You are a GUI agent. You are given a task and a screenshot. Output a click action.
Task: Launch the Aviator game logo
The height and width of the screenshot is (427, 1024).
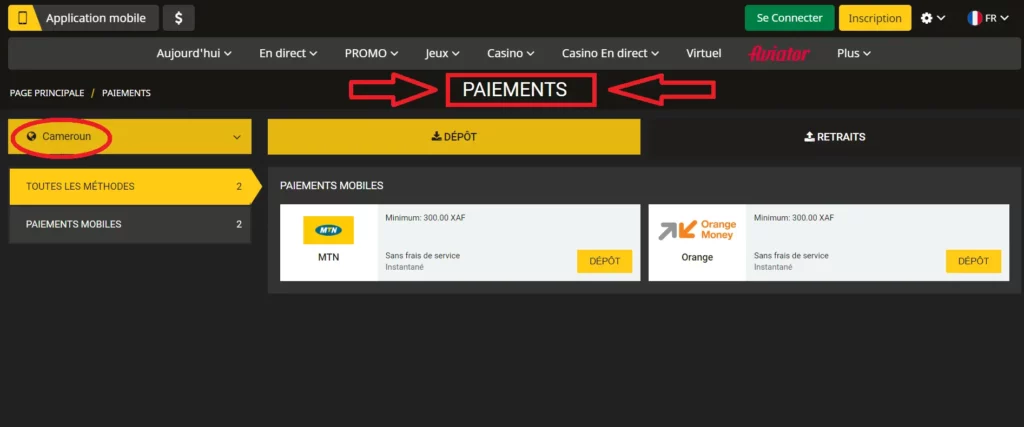tap(779, 54)
